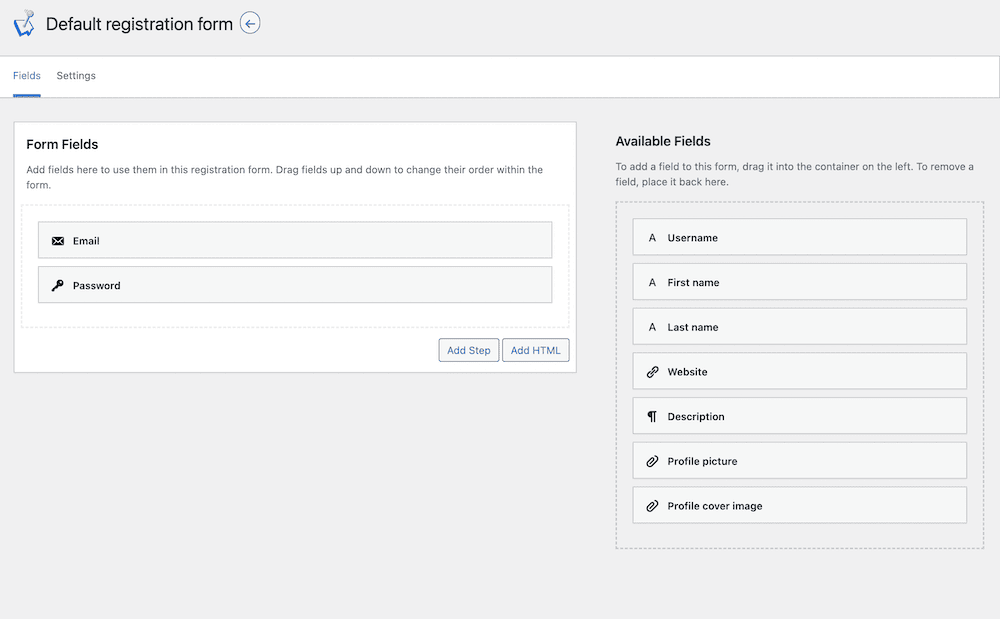Image resolution: width=1000 pixels, height=619 pixels.
Task: Click the paperclip icon beside Profile picture
Action: (652, 461)
